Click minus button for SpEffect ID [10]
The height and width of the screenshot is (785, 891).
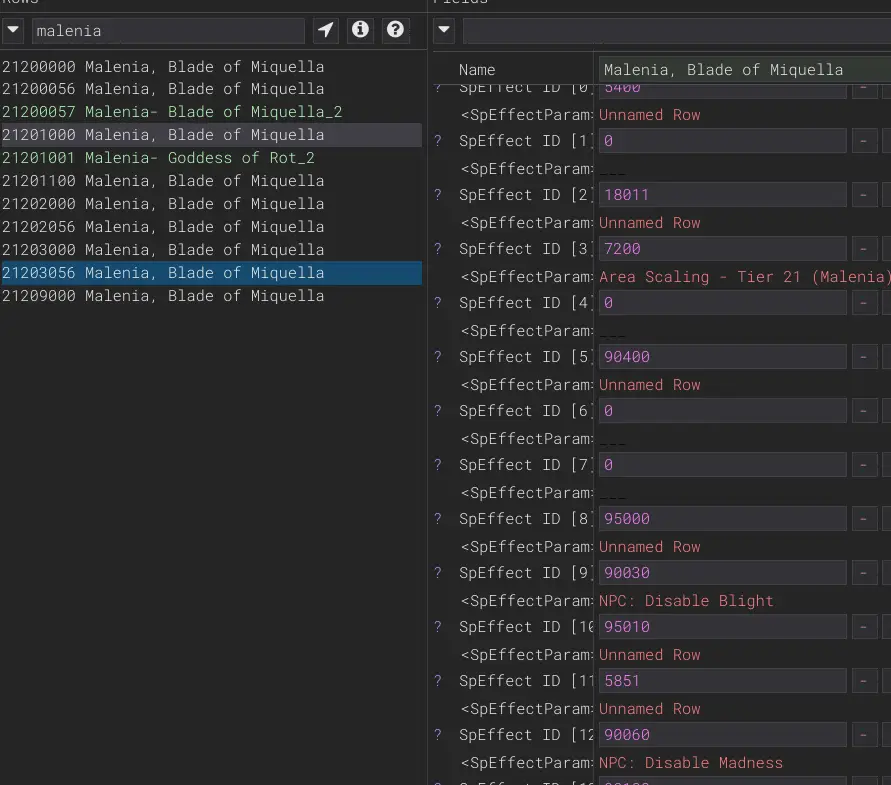(864, 627)
